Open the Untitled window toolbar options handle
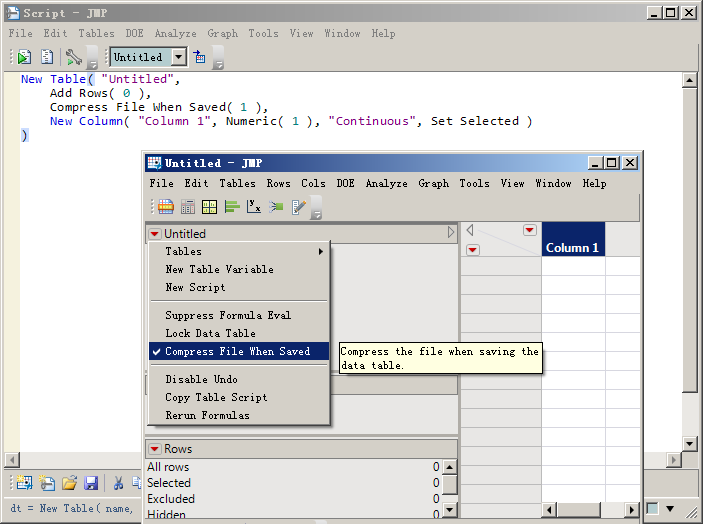Screen dimensions: 703x524 click(x=316, y=208)
